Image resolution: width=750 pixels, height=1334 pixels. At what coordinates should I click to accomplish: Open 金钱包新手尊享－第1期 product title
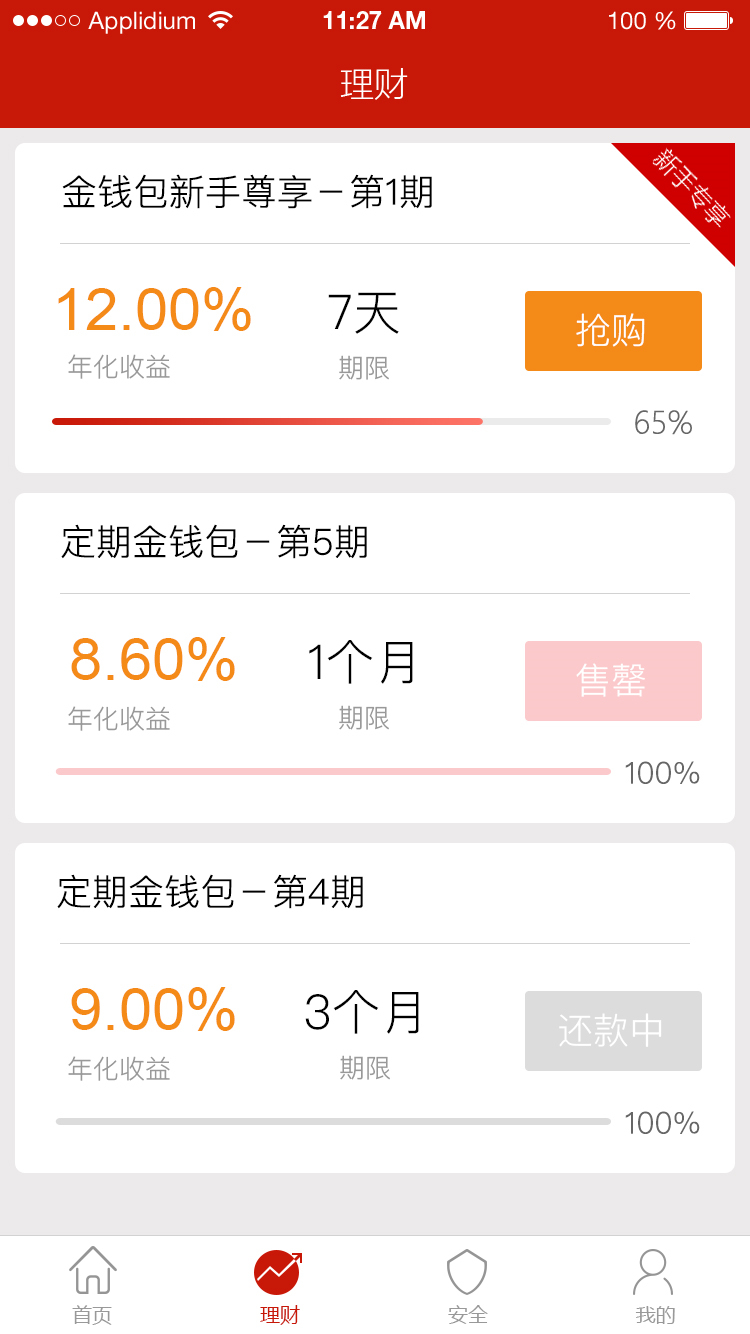coord(247,192)
